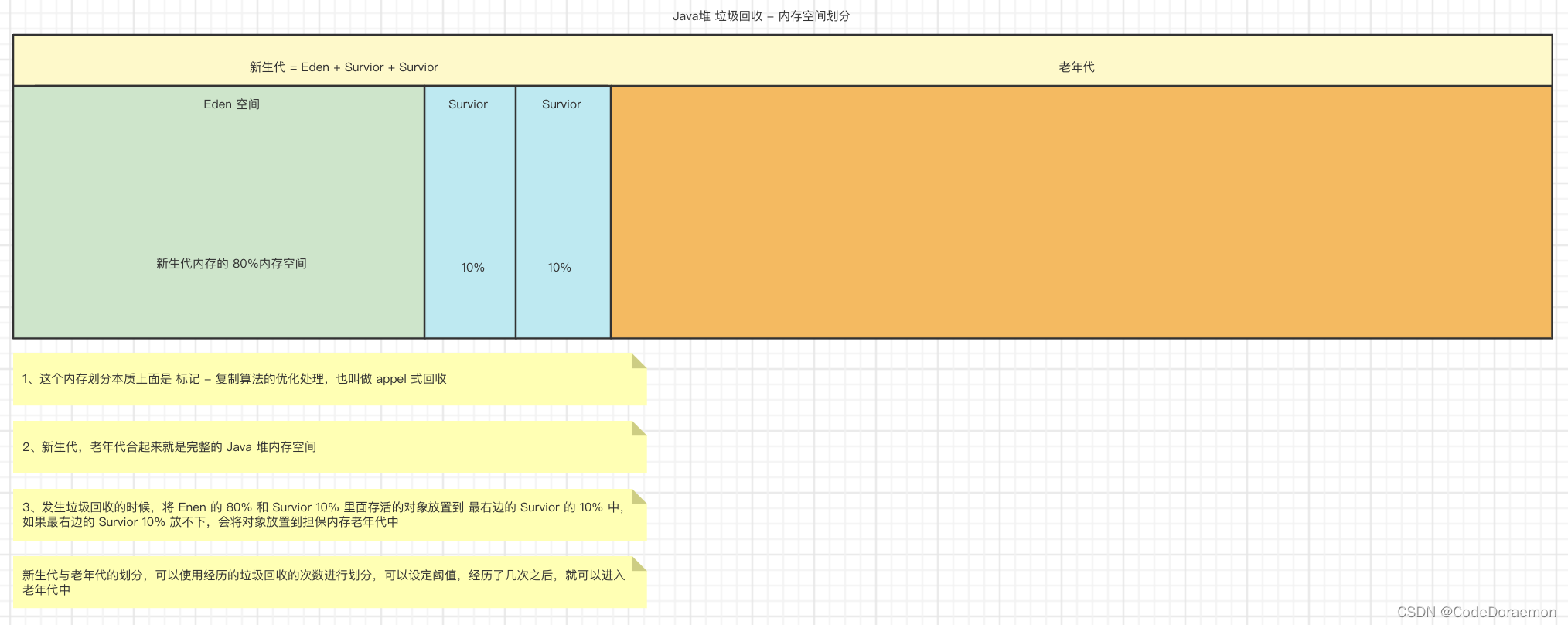Screen dimensions: 1568x625
Task: Select the '新生代 = Eden + Survior + Survior' header label
Action: (344, 67)
